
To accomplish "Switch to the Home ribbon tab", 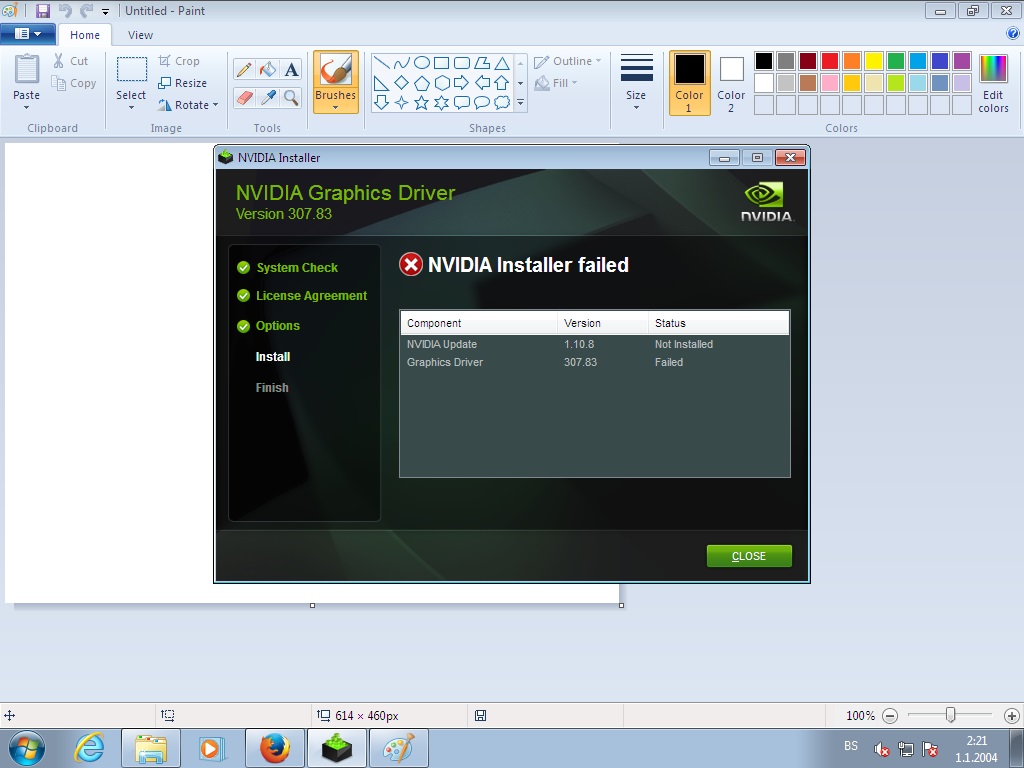I will [85, 35].
